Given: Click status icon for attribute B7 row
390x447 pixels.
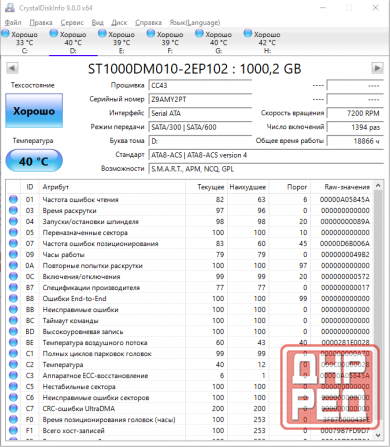Looking at the screenshot, I should tap(13, 287).
